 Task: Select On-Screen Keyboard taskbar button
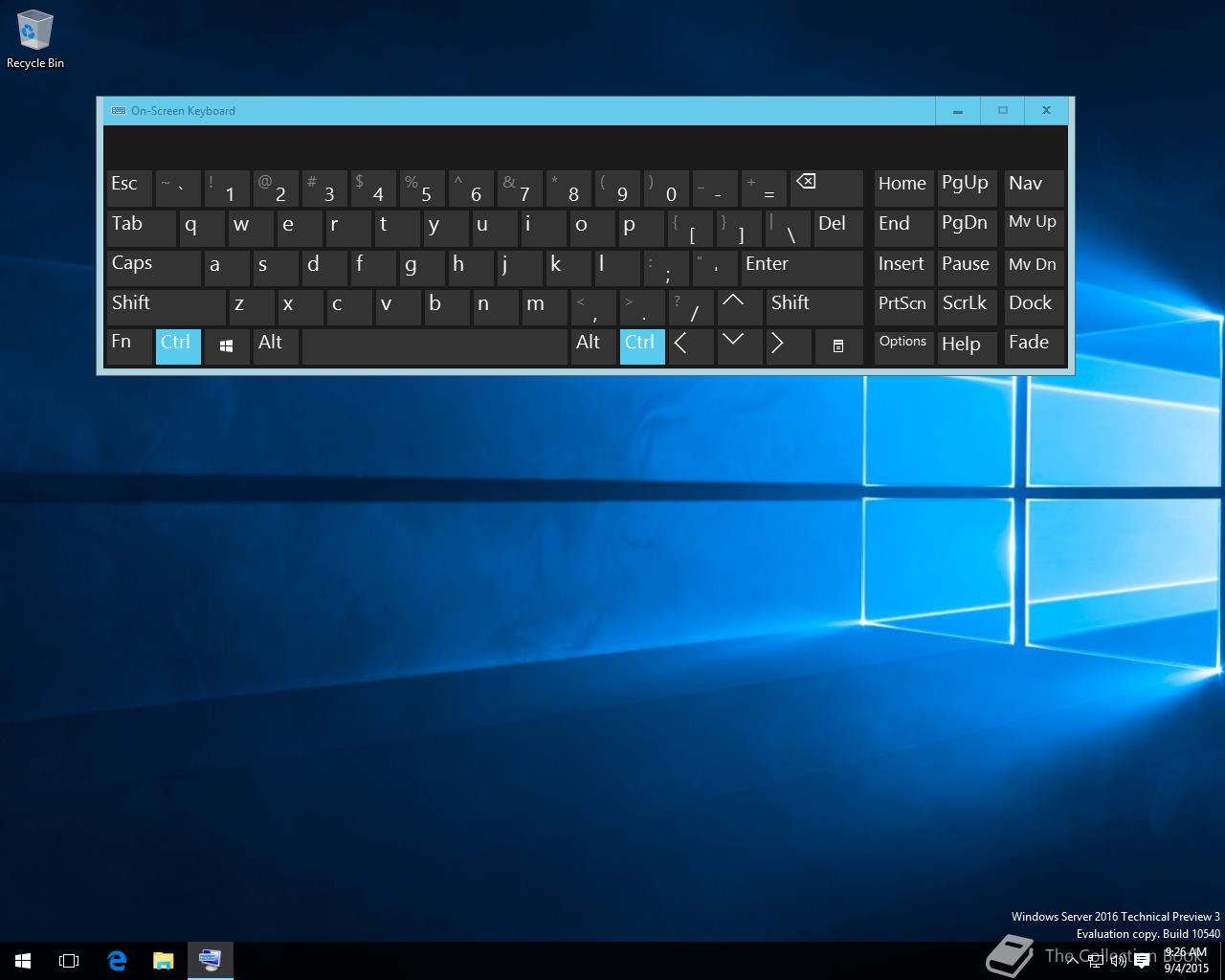(x=210, y=960)
